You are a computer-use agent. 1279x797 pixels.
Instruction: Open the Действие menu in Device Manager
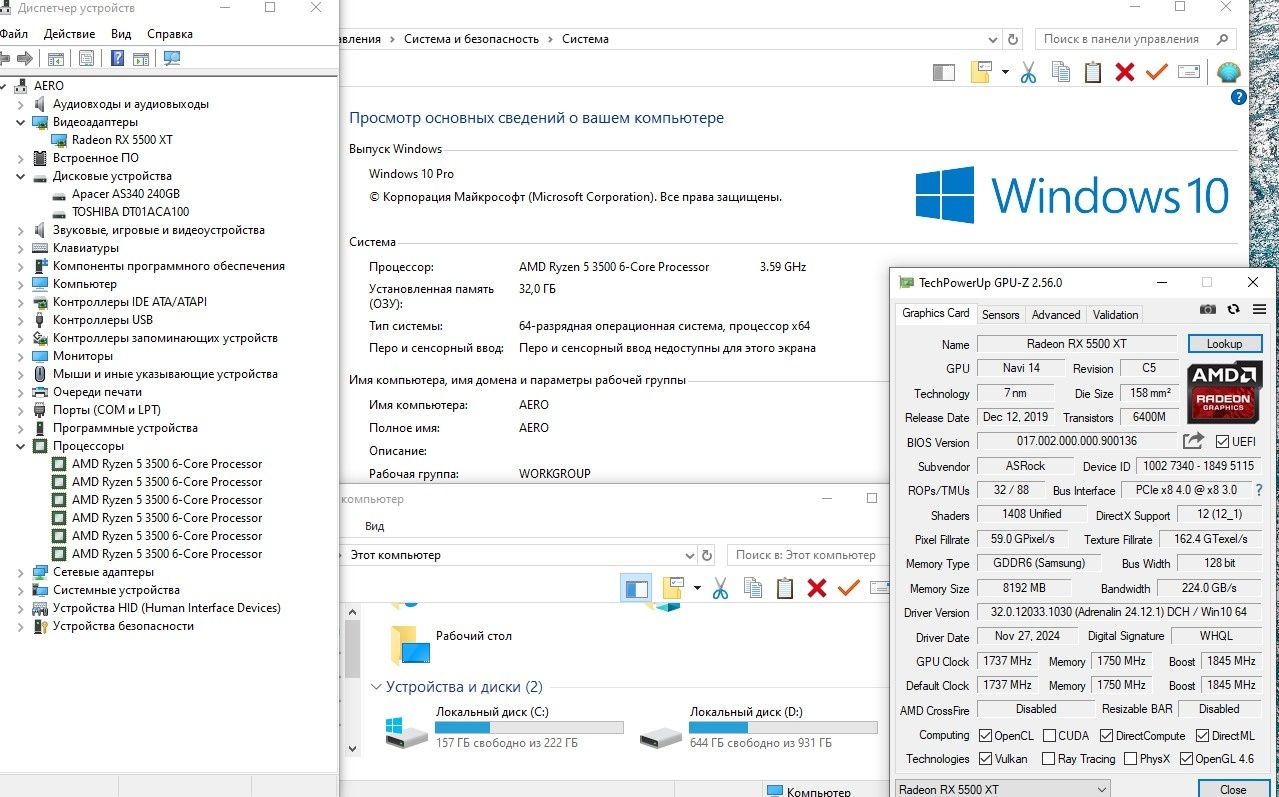click(70, 34)
